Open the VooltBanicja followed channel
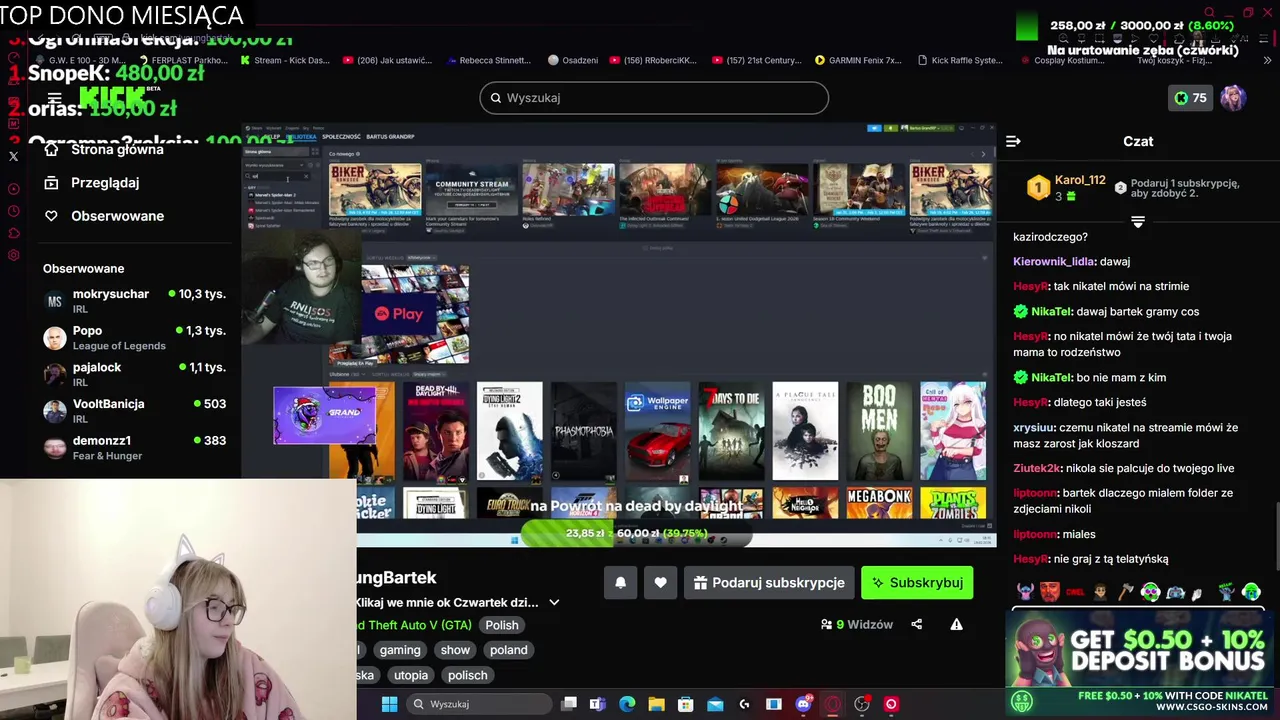1280x720 pixels. [135, 411]
